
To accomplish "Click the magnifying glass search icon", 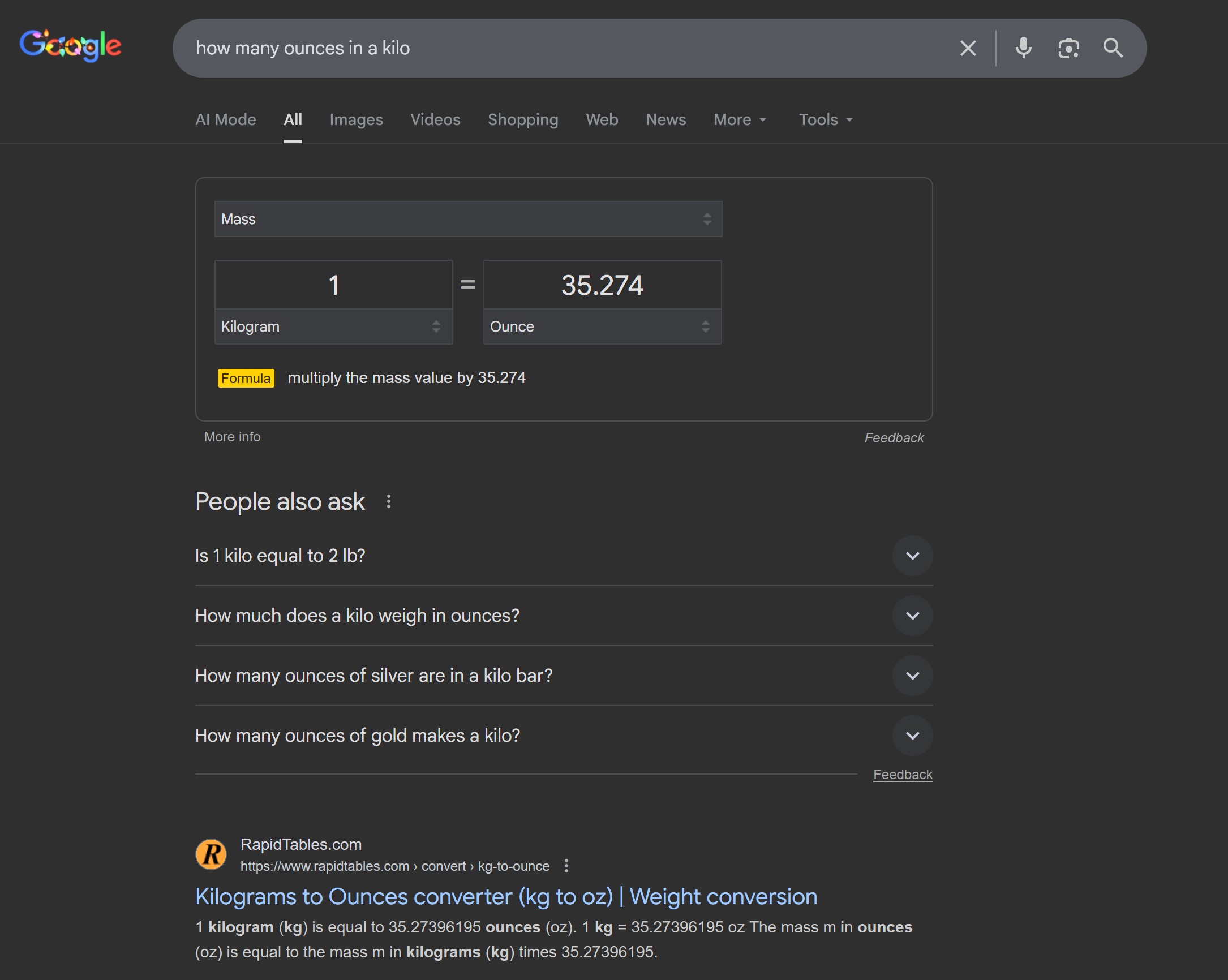I will 1113,49.
